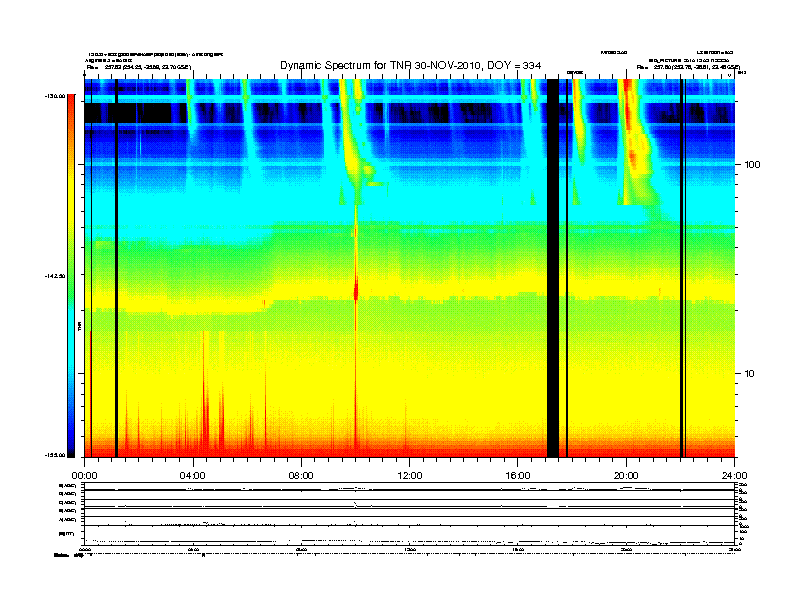The image size is (792, 612).
Task: Click the 12:00 time axis label
Action: [410, 476]
